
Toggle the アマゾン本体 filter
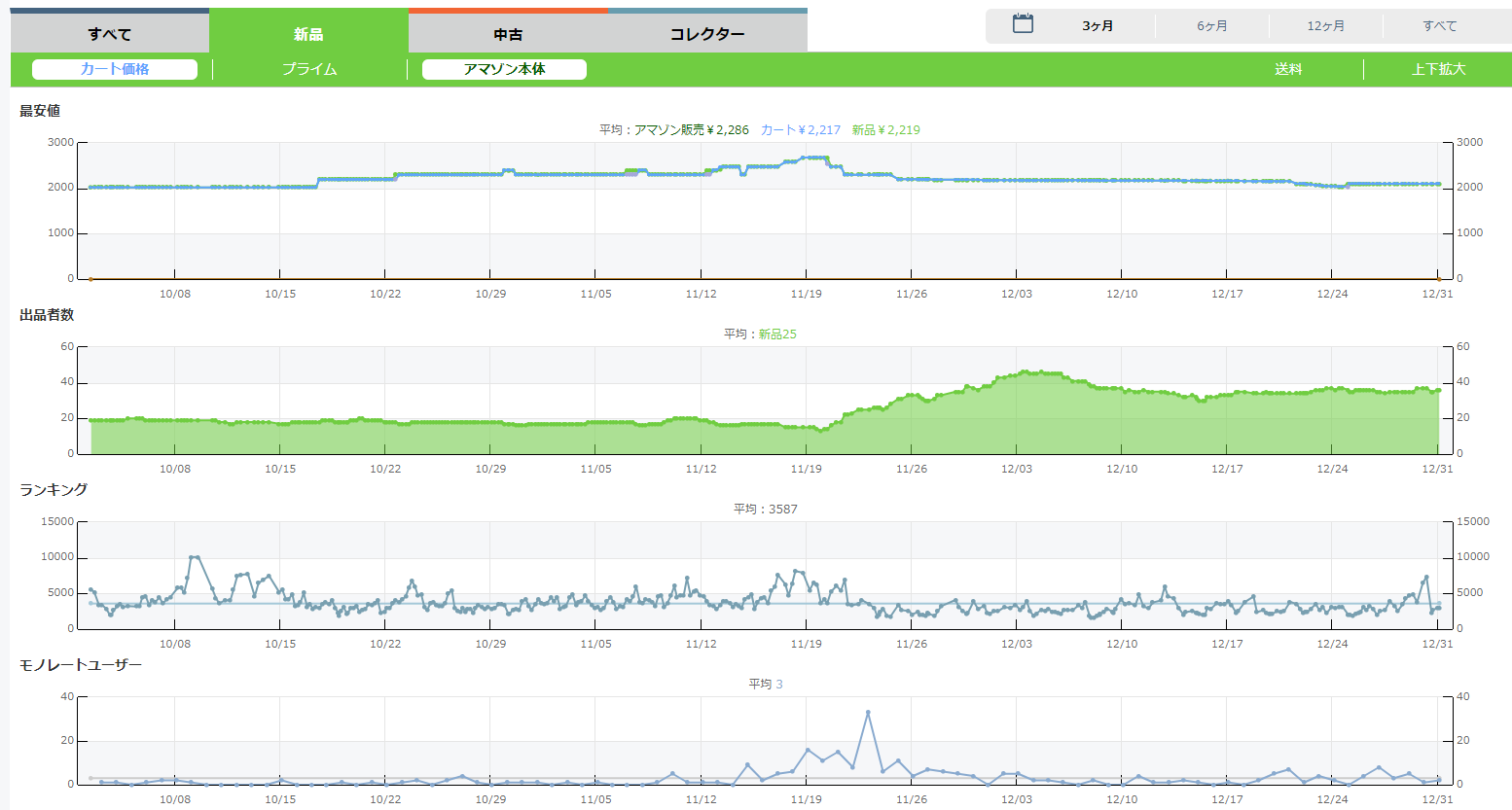click(x=504, y=69)
